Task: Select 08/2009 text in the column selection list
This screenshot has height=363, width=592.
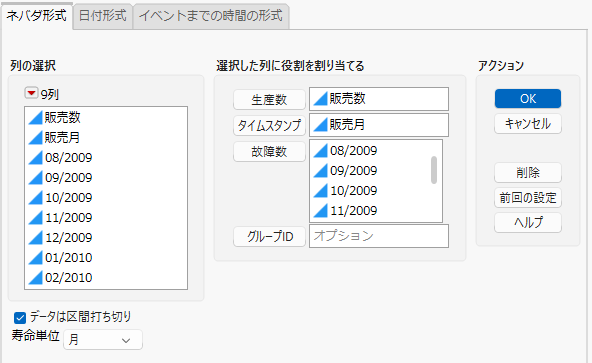Action: coord(69,158)
